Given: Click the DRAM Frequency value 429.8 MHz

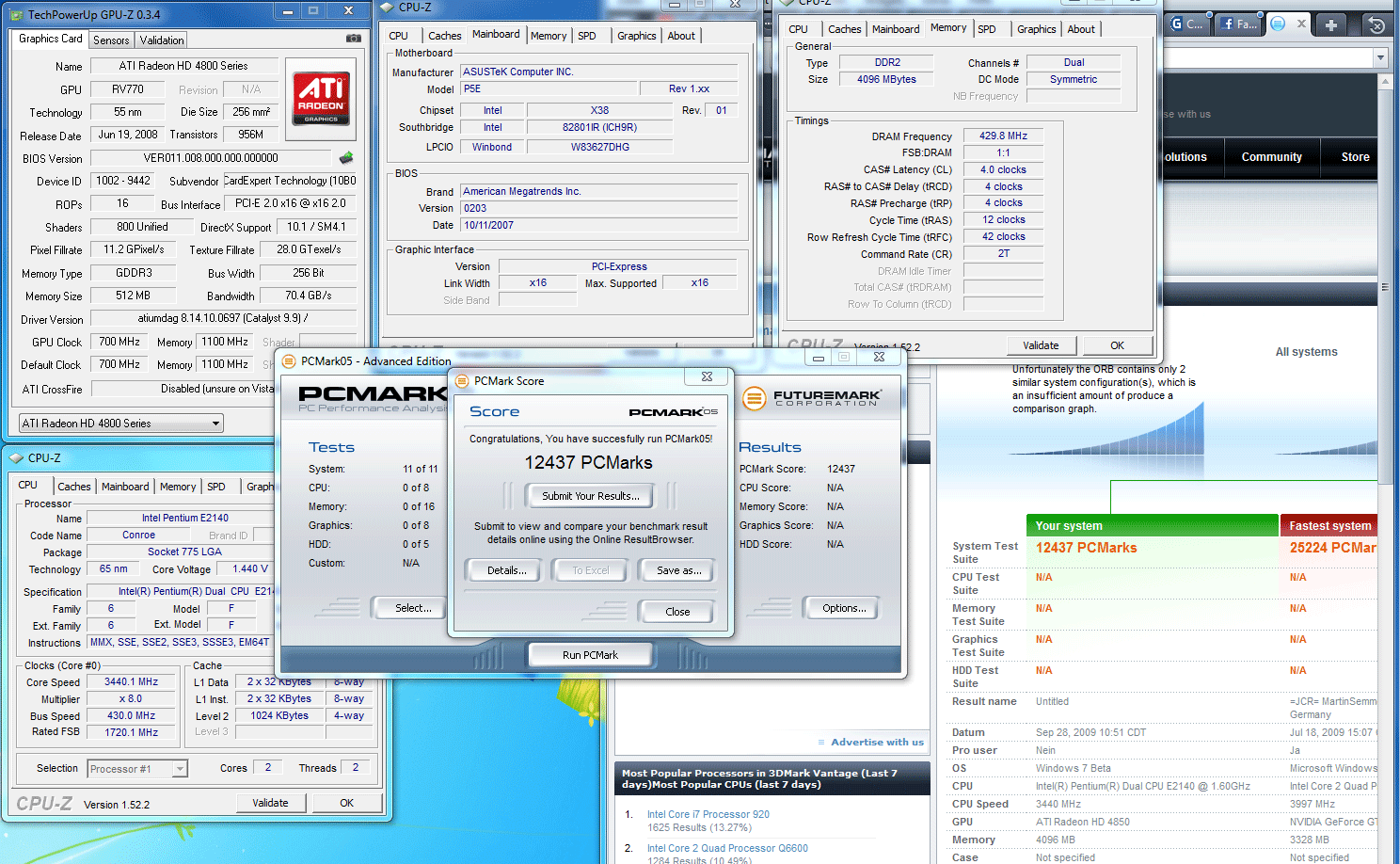Looking at the screenshot, I should [x=1003, y=136].
